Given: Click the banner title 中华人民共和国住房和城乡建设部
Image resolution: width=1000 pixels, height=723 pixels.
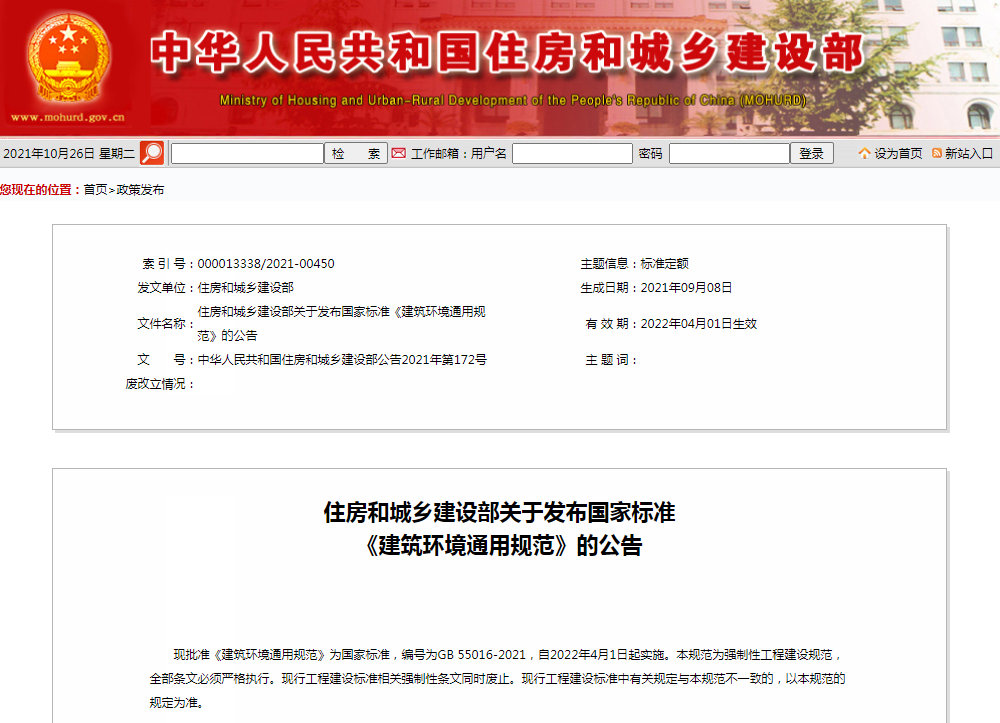Looking at the screenshot, I should point(507,52).
